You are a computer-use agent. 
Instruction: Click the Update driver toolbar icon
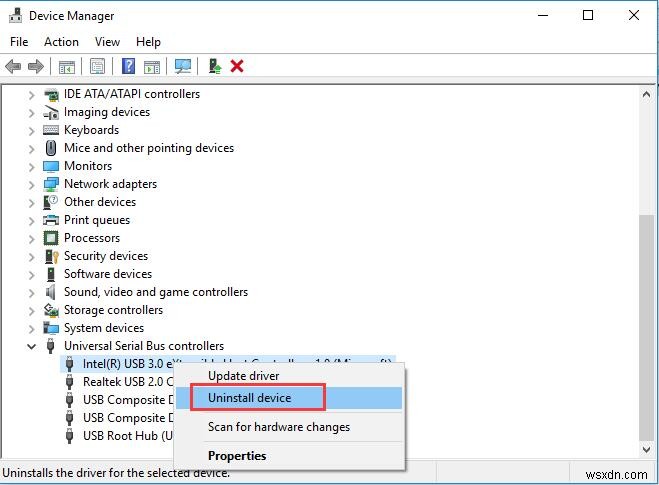[215, 66]
